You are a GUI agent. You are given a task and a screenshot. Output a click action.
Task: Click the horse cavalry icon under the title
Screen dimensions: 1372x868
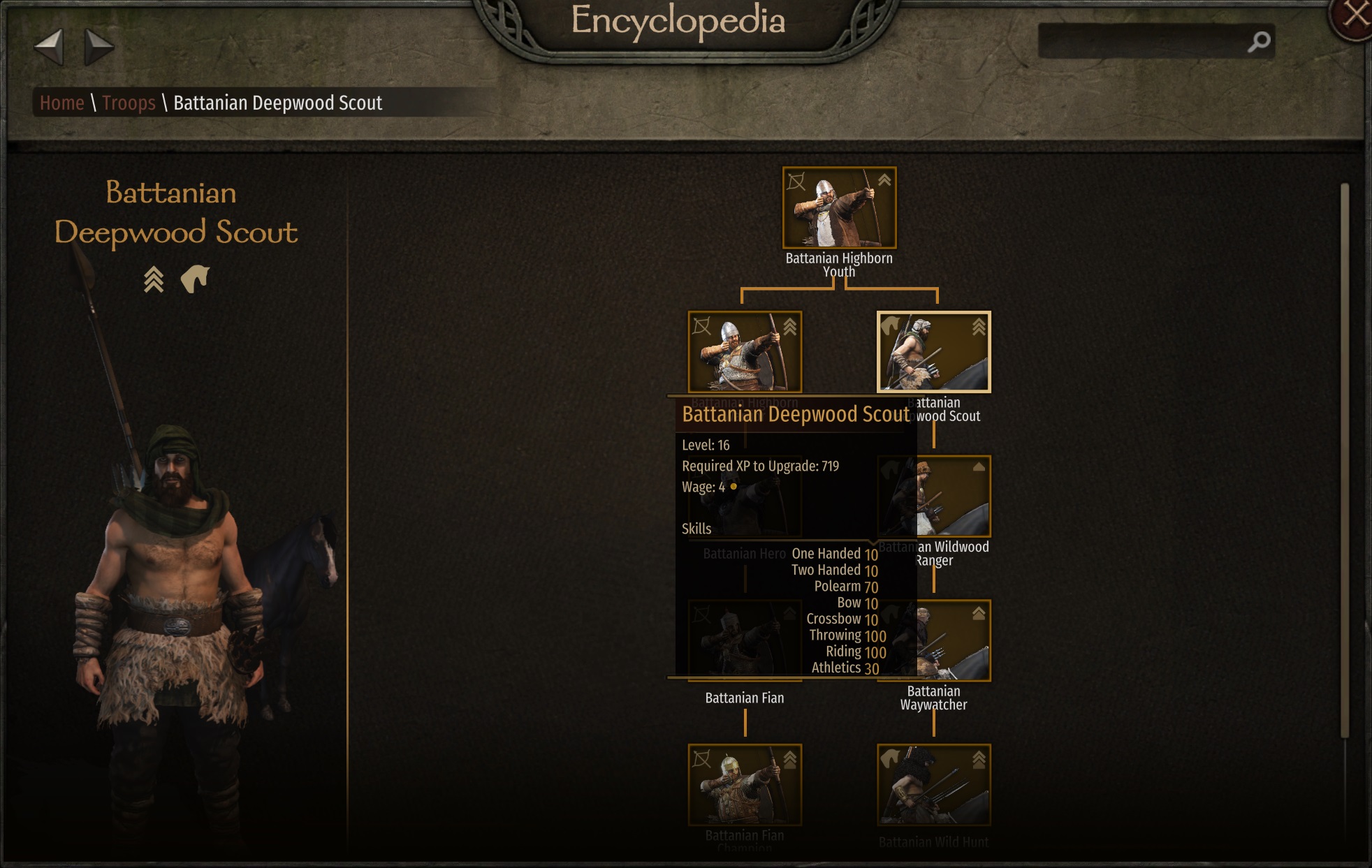[x=195, y=279]
